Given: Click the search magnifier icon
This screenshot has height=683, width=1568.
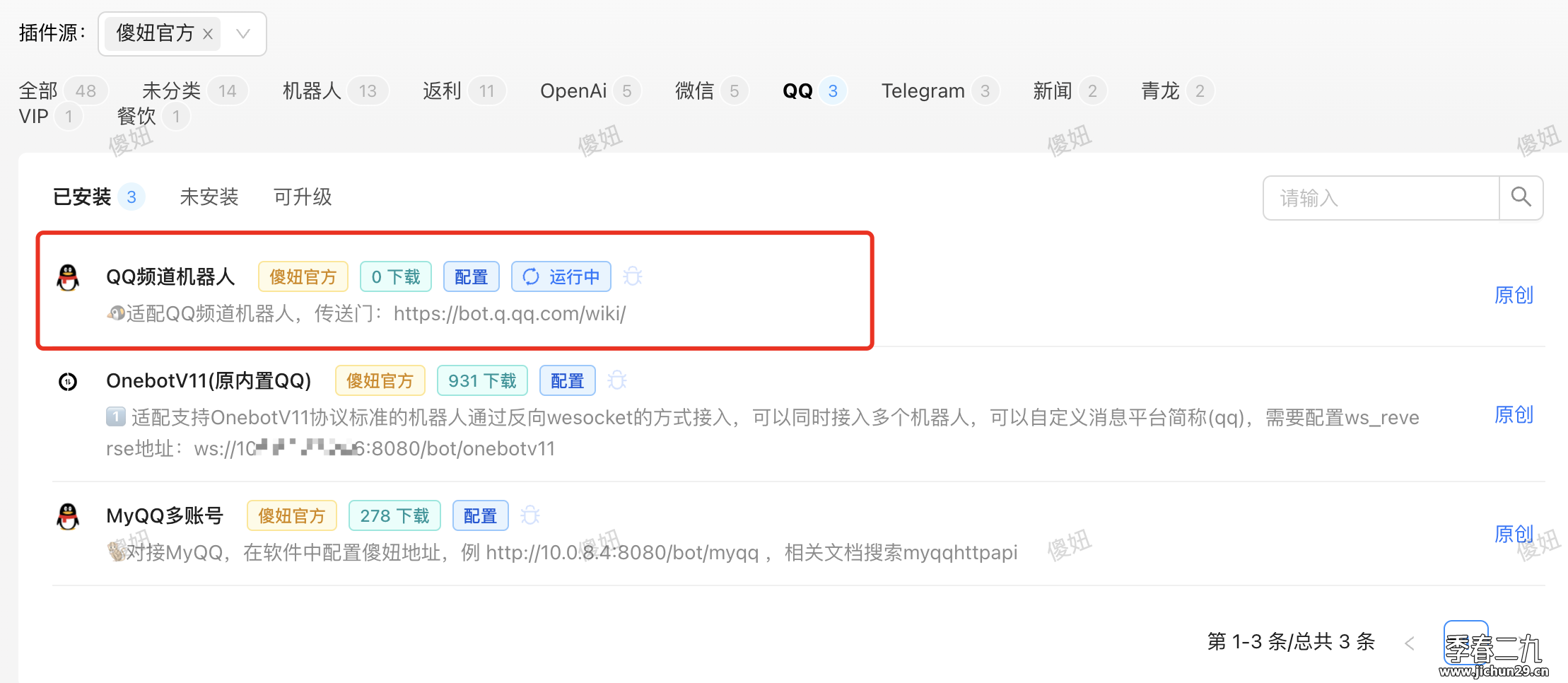Looking at the screenshot, I should point(1521,197).
